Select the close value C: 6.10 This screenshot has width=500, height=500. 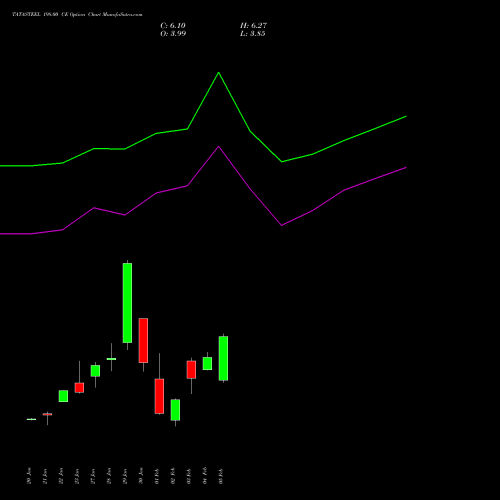[x=173, y=26]
